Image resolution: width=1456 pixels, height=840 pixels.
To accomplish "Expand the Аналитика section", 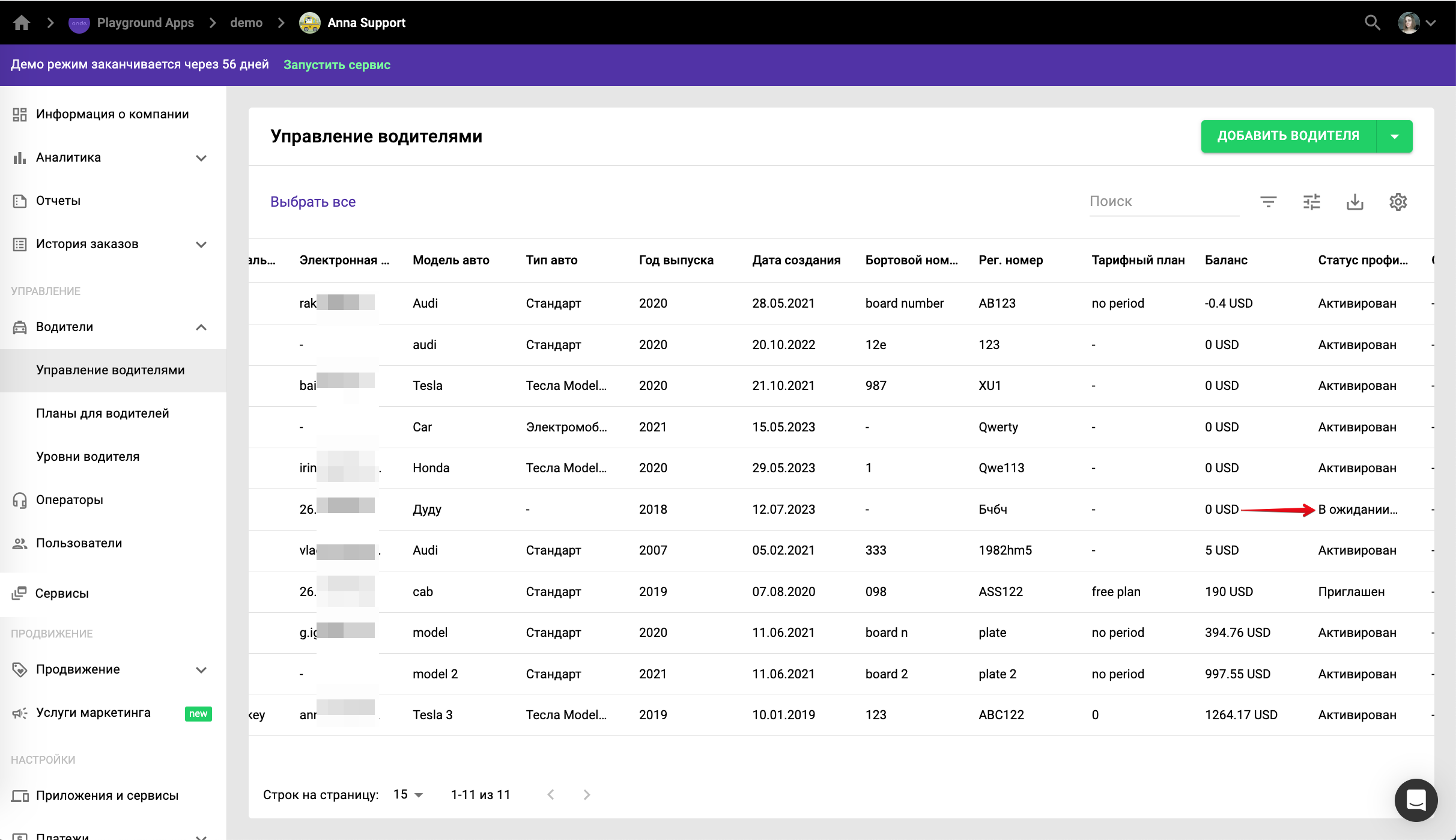I will 201,158.
